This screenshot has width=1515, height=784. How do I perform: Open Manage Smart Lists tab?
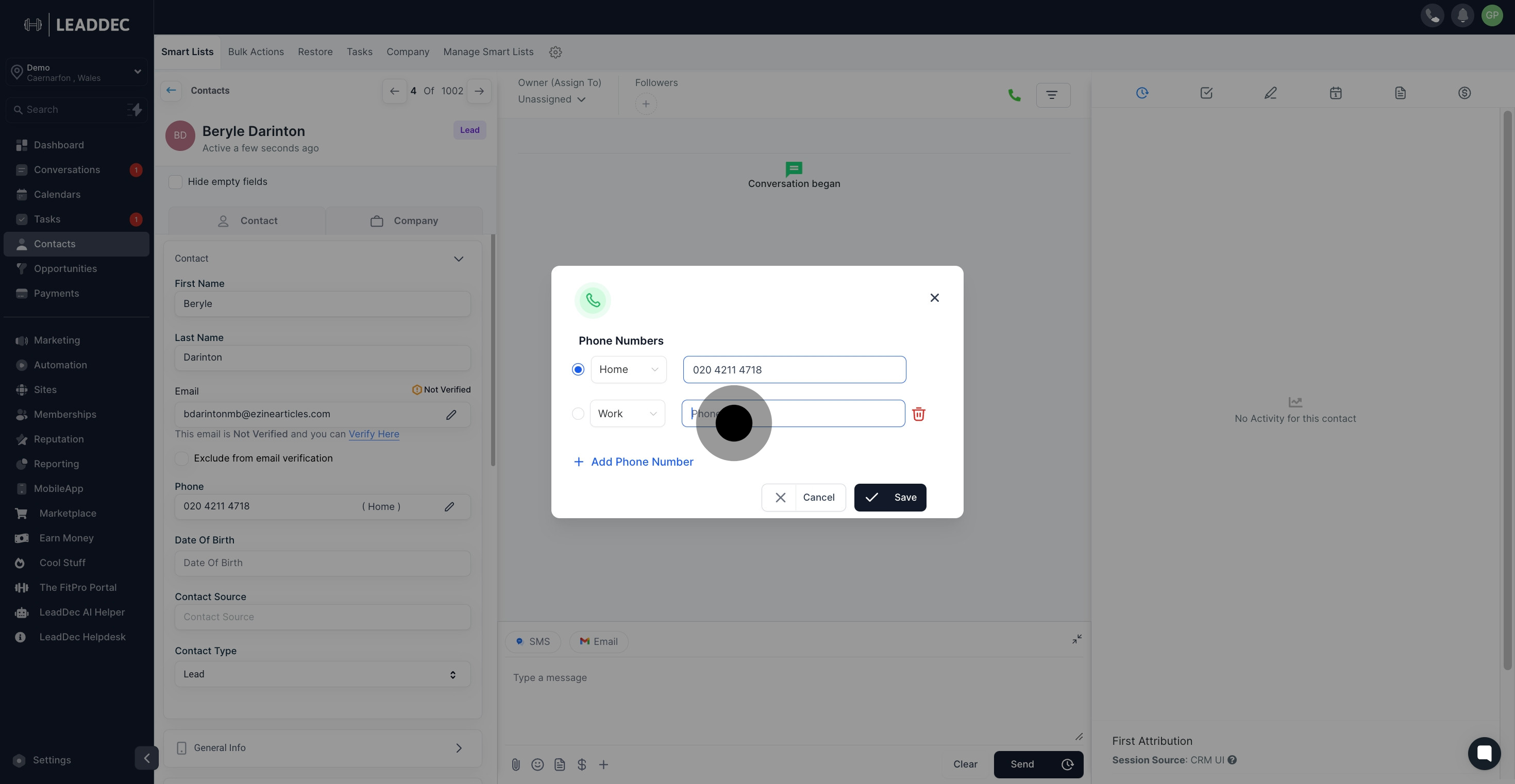[x=488, y=52]
